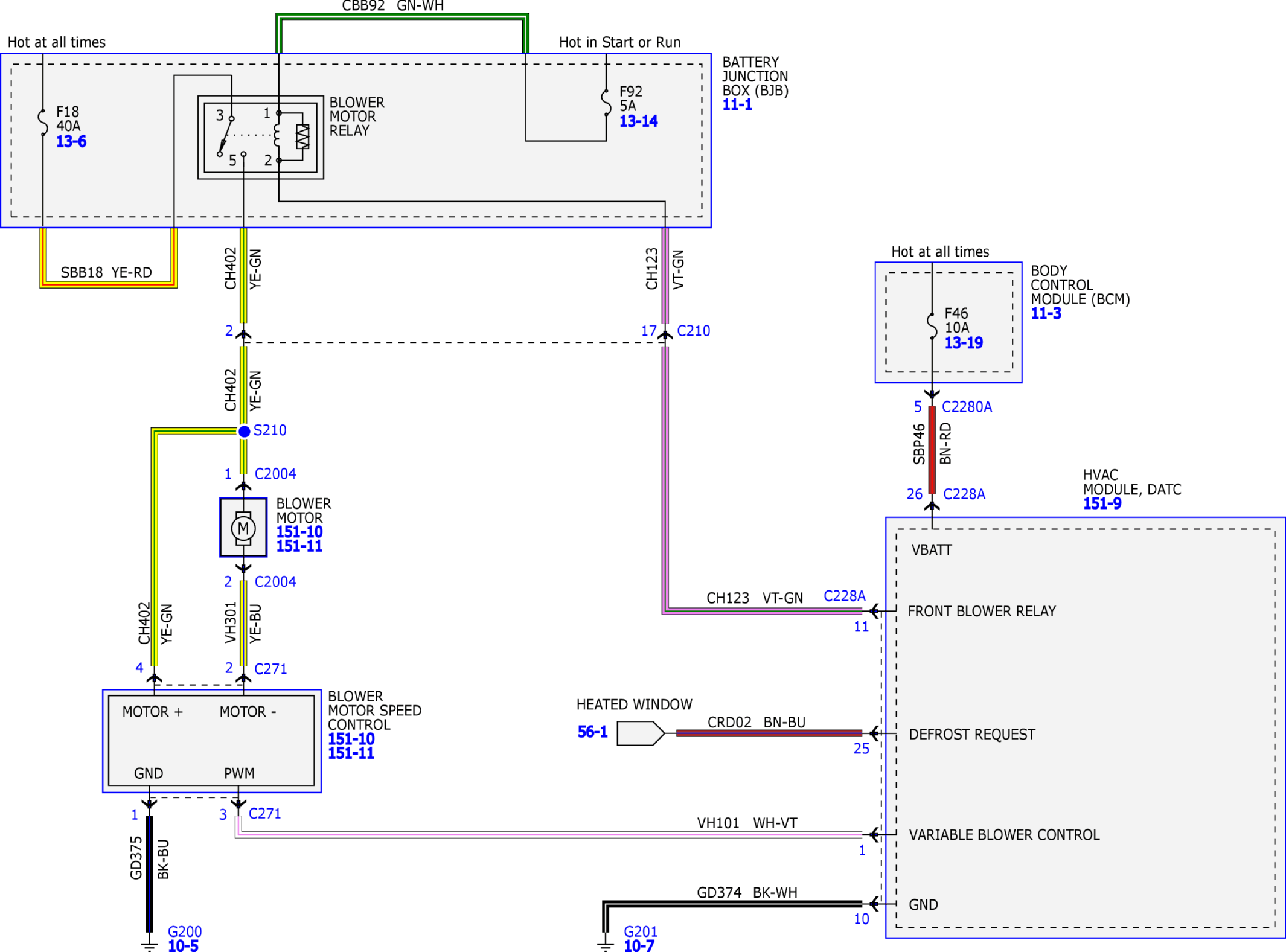This screenshot has height=952, width=1286.
Task: Select the C2004 label above blower motor
Action: click(275, 474)
